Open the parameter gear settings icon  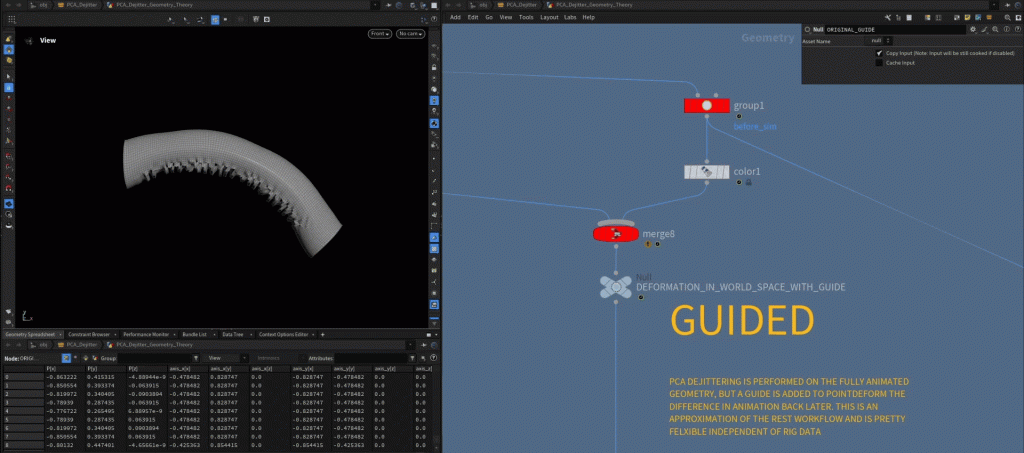click(x=971, y=30)
